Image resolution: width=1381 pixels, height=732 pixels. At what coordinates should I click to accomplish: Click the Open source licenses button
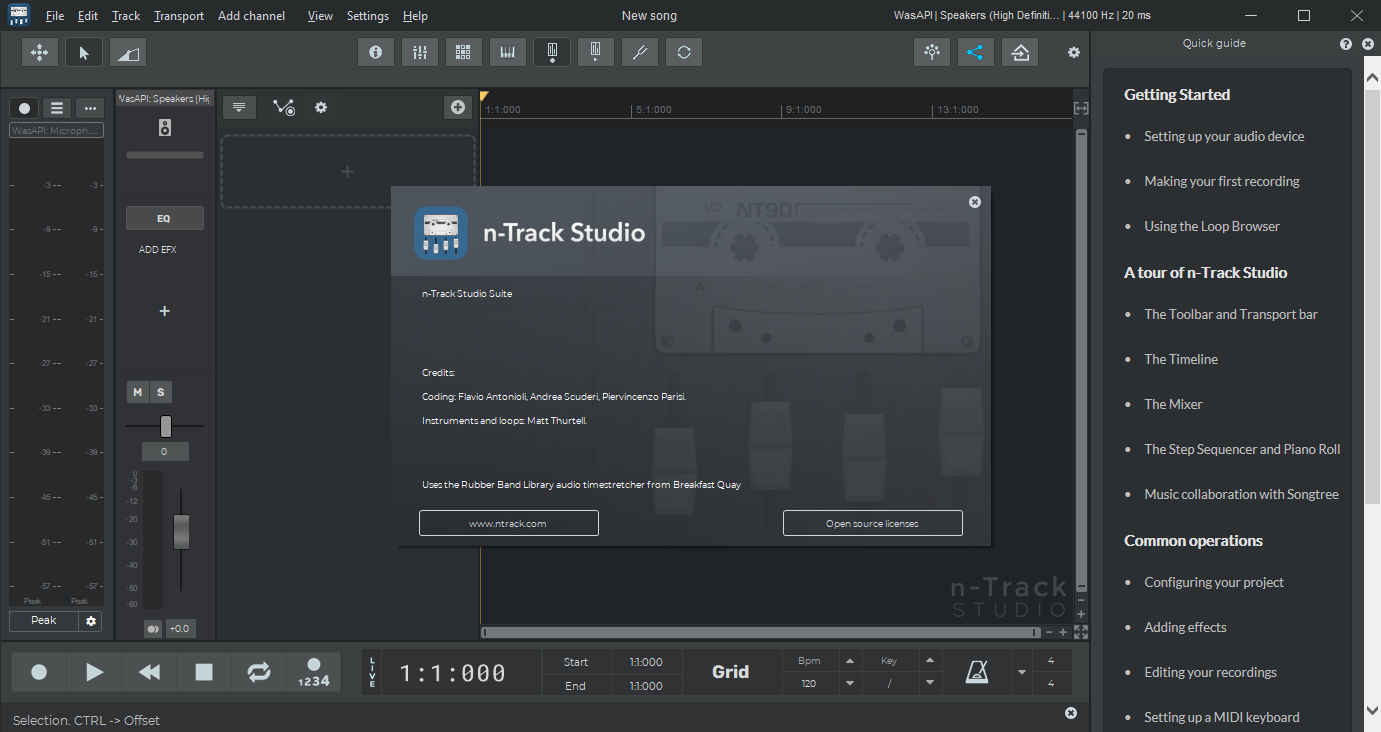[872, 523]
